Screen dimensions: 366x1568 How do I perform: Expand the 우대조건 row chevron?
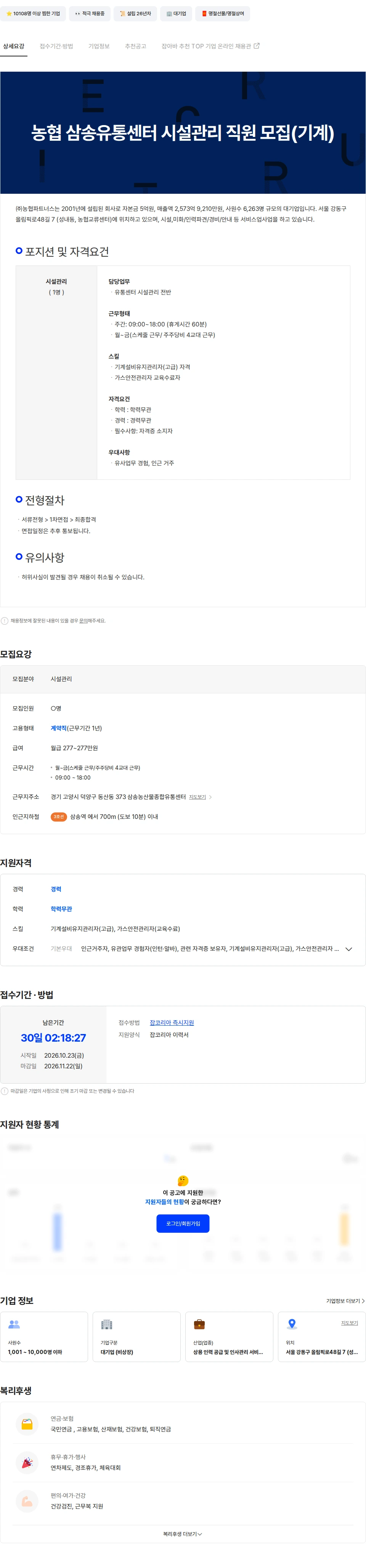[x=348, y=949]
